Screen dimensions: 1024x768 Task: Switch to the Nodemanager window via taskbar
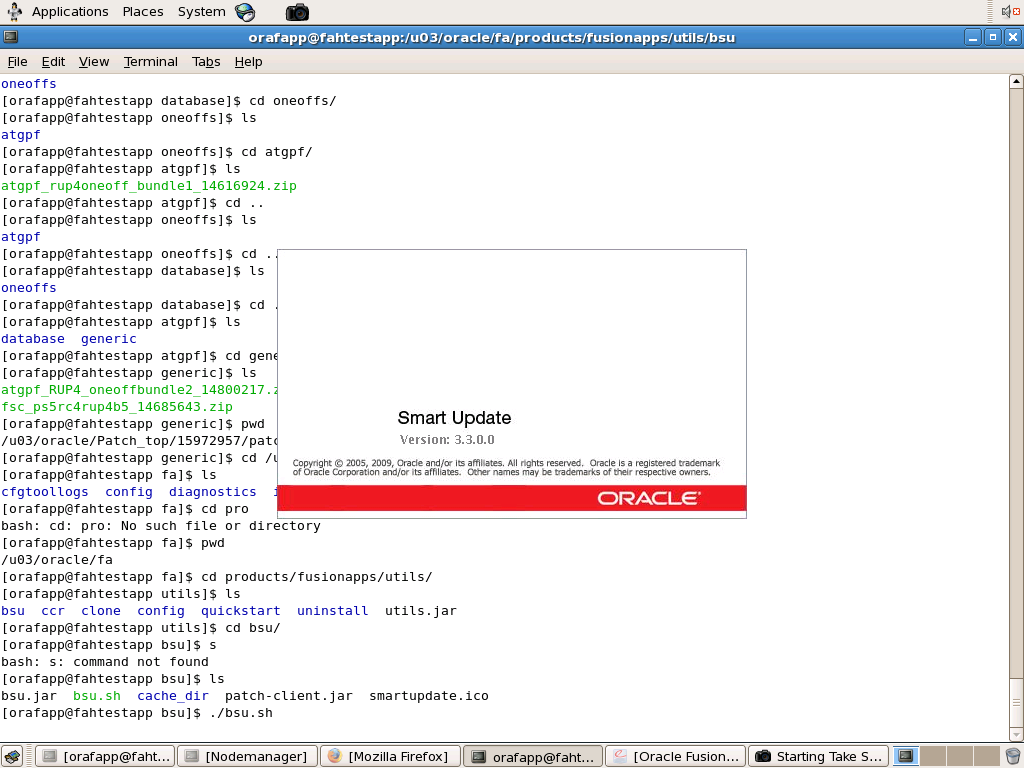point(246,755)
